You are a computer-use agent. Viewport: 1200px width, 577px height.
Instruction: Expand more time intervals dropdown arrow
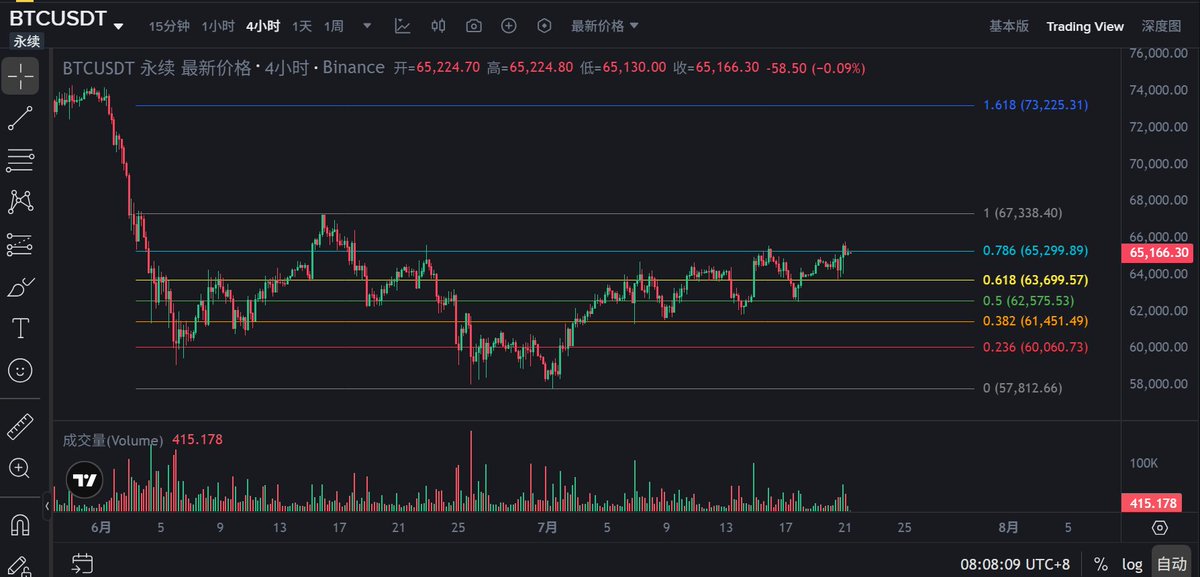[369, 26]
